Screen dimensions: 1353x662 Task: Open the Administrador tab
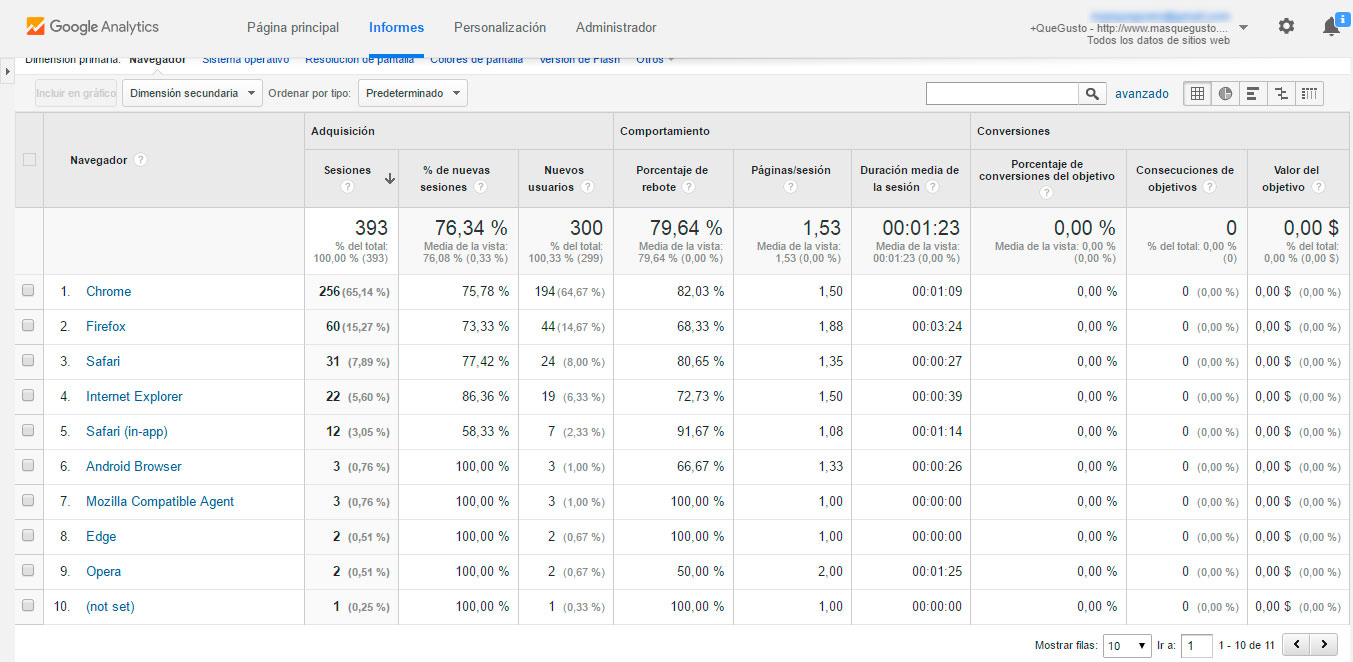pyautogui.click(x=616, y=27)
